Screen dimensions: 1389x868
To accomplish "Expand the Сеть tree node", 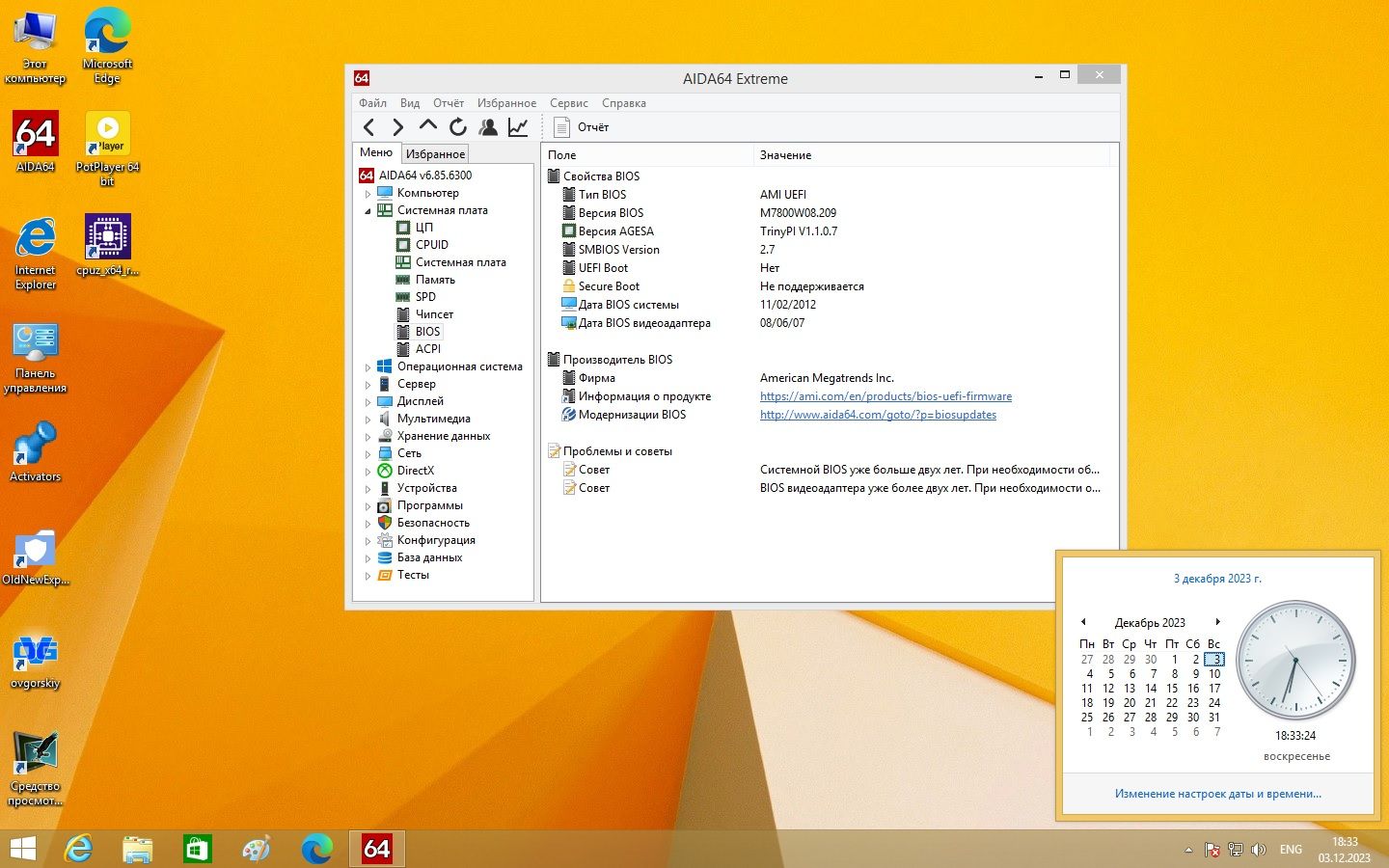I will coord(368,454).
